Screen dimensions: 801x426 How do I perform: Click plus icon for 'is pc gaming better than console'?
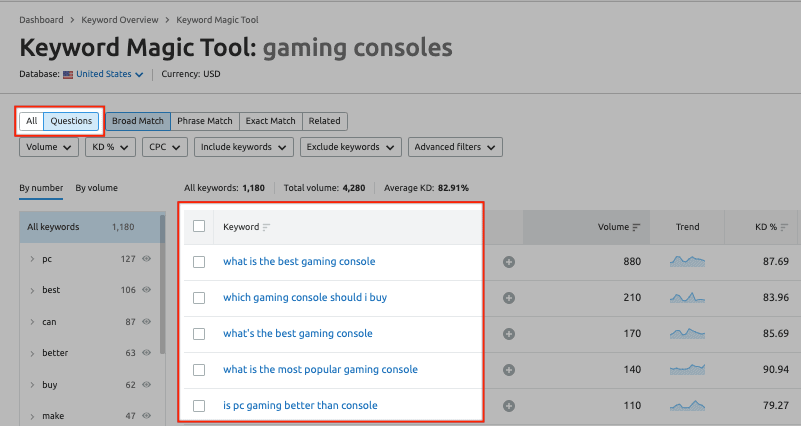coord(509,406)
